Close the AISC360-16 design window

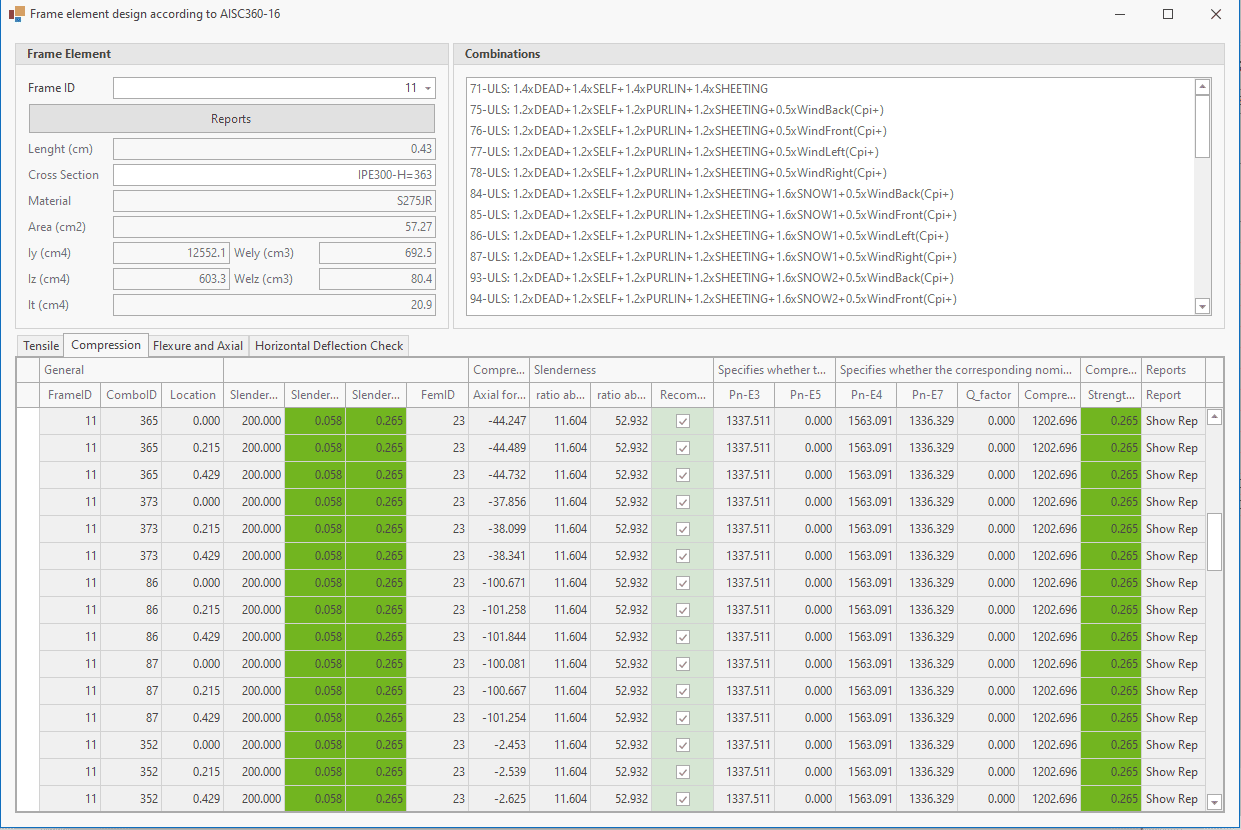[x=1215, y=15]
